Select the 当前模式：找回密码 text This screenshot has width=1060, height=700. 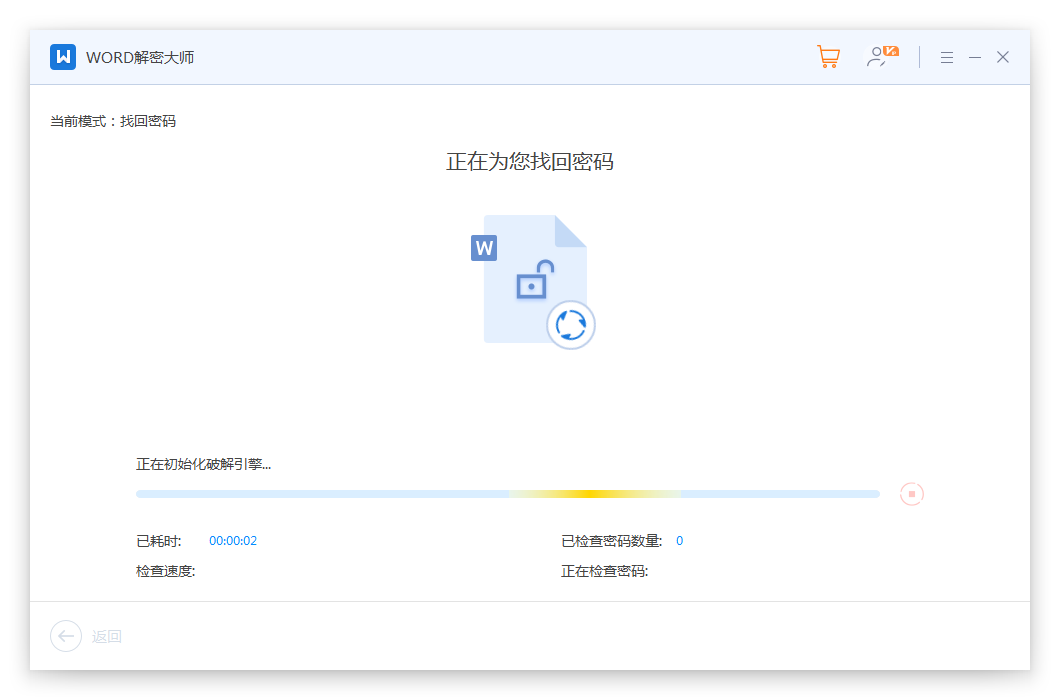coord(113,121)
